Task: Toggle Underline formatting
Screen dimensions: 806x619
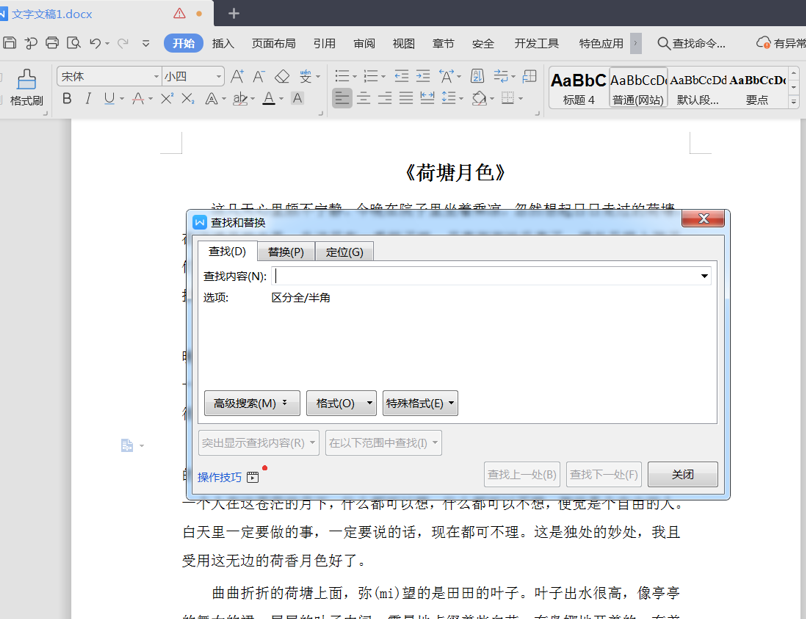Action: [109, 98]
